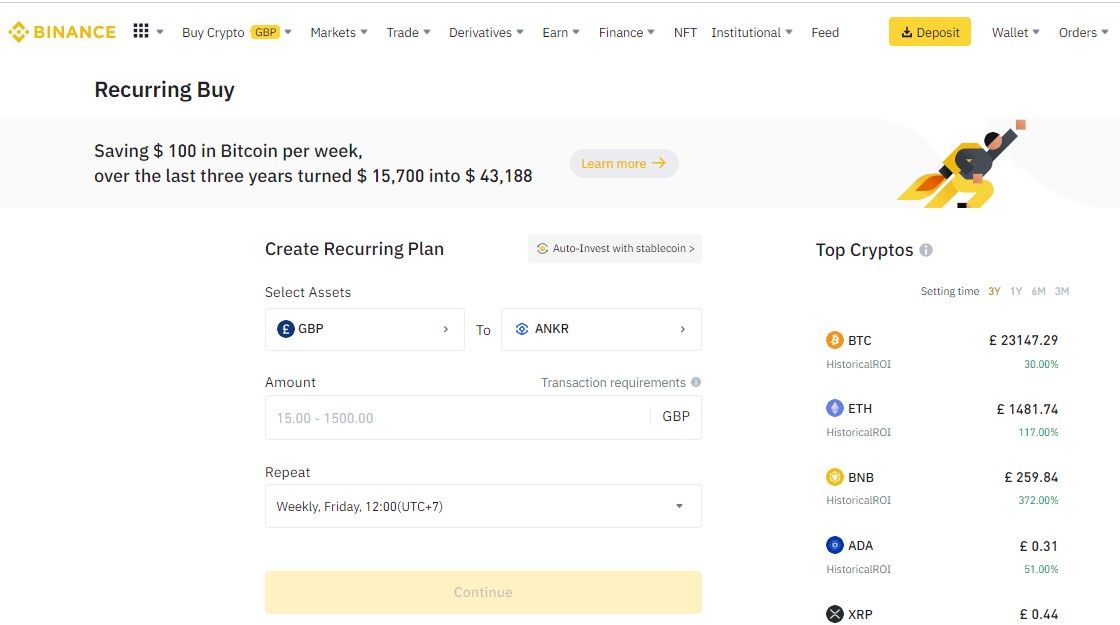Open the Buy Crypto menu
This screenshot has width=1120, height=625.
coord(236,32)
